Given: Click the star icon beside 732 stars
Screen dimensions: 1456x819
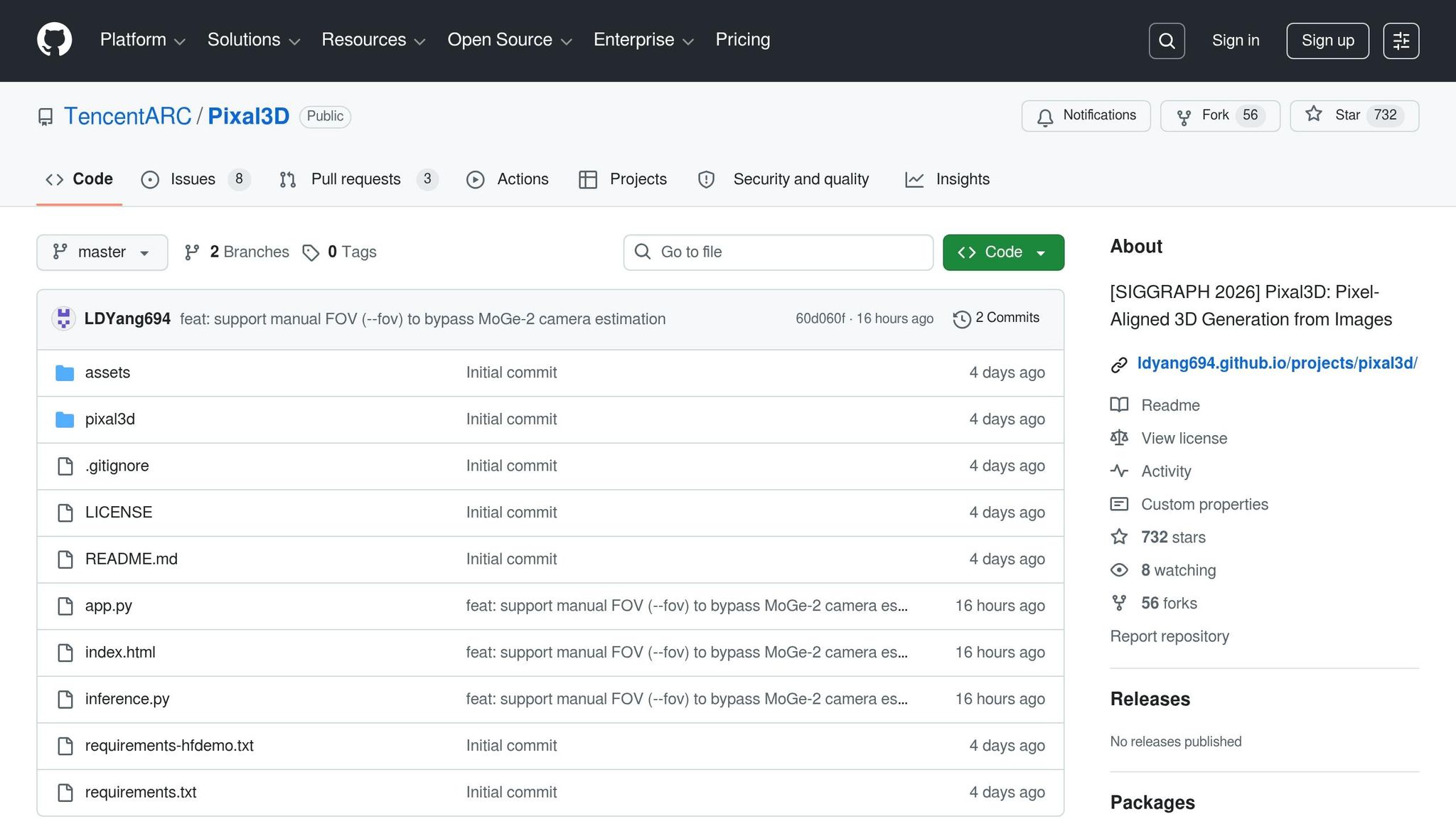Looking at the screenshot, I should [x=1119, y=537].
